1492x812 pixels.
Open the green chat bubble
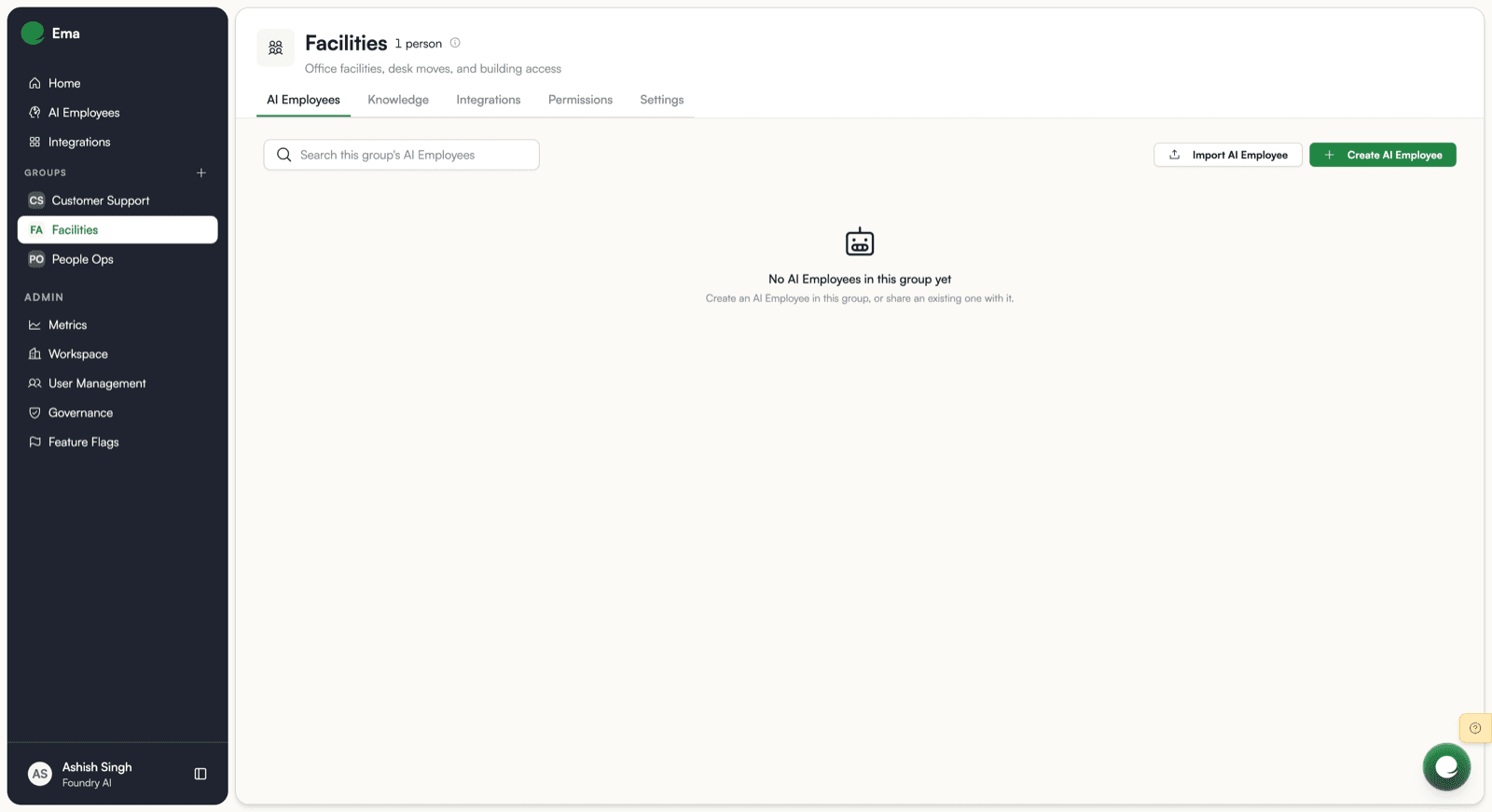pos(1446,767)
